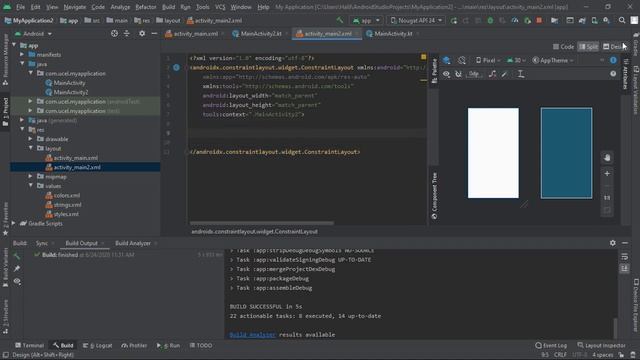This screenshot has width=640, height=360.
Task: Open the Refactor menu
Action: click(146, 7)
